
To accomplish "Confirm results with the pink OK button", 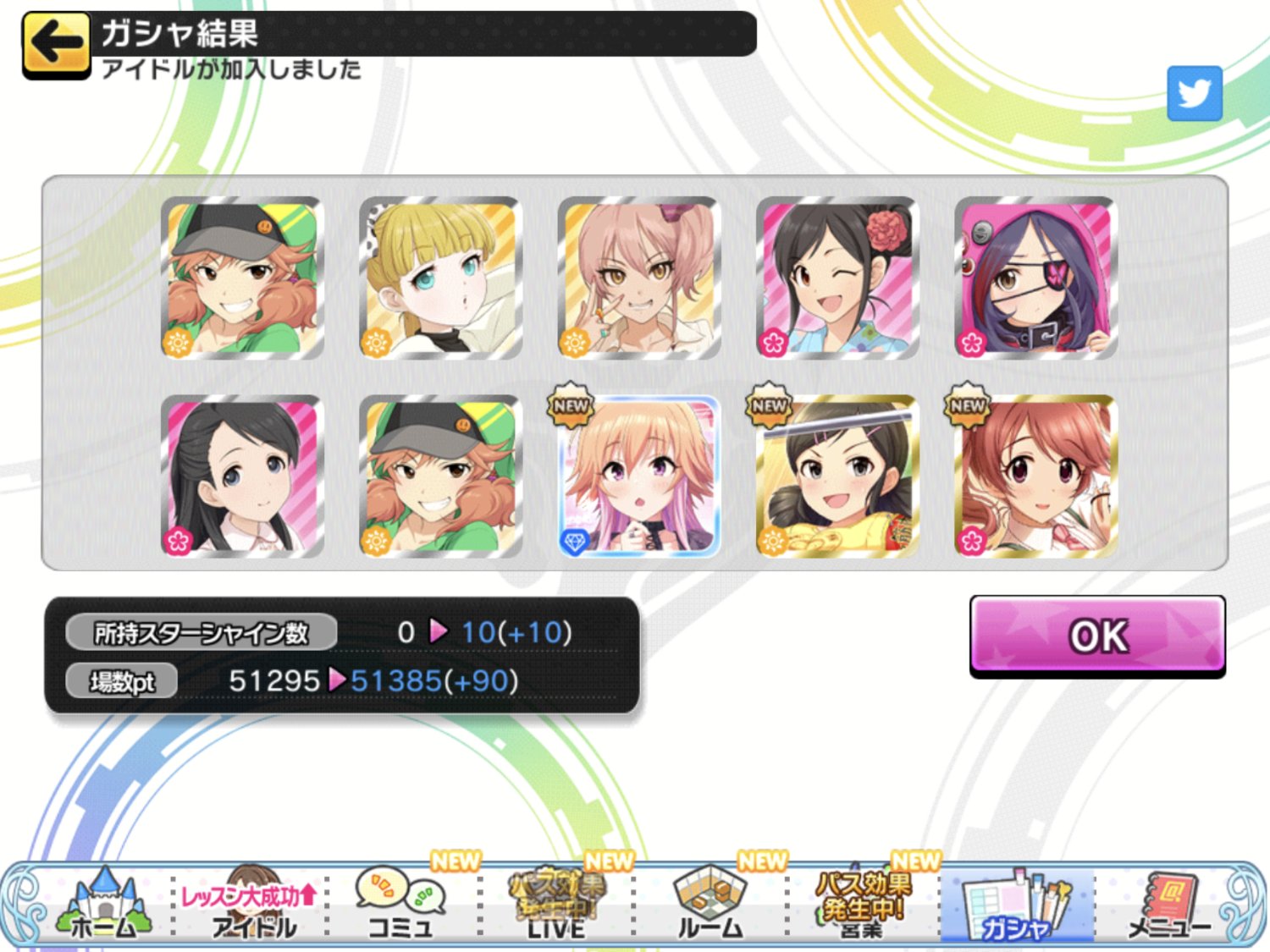I will (x=1097, y=636).
